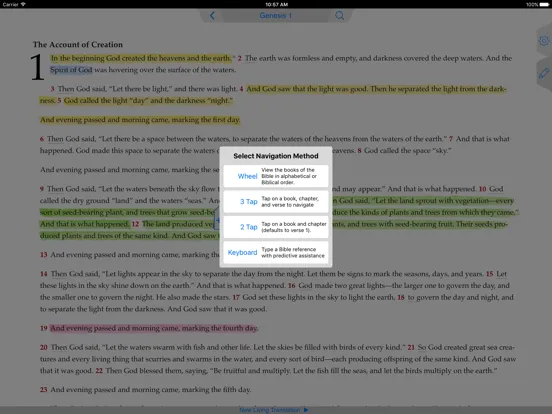This screenshot has width=552, height=414.
Task: Tap verse number 12
Action: 136,224
